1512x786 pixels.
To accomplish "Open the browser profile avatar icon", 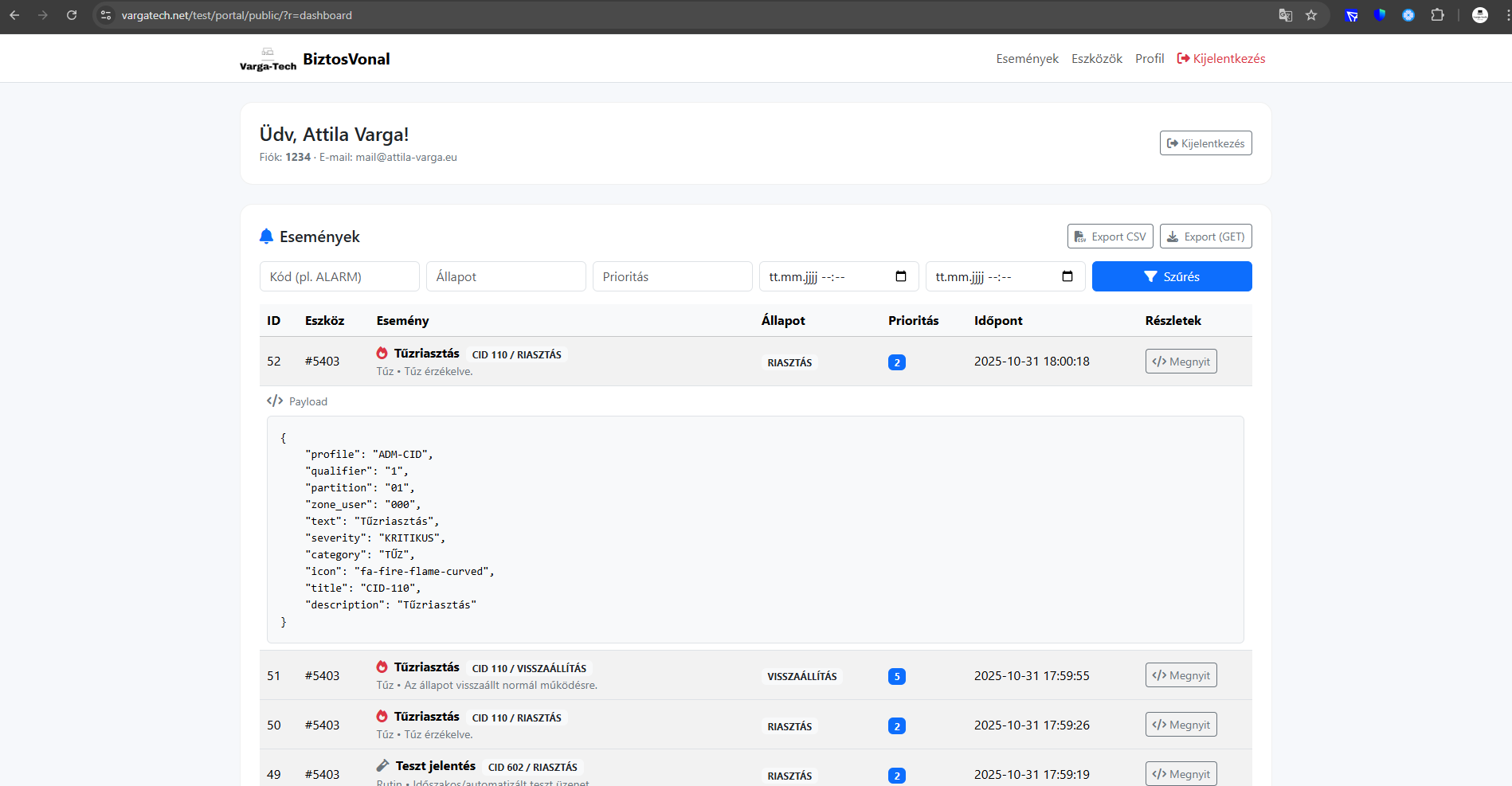I will pos(1479,15).
